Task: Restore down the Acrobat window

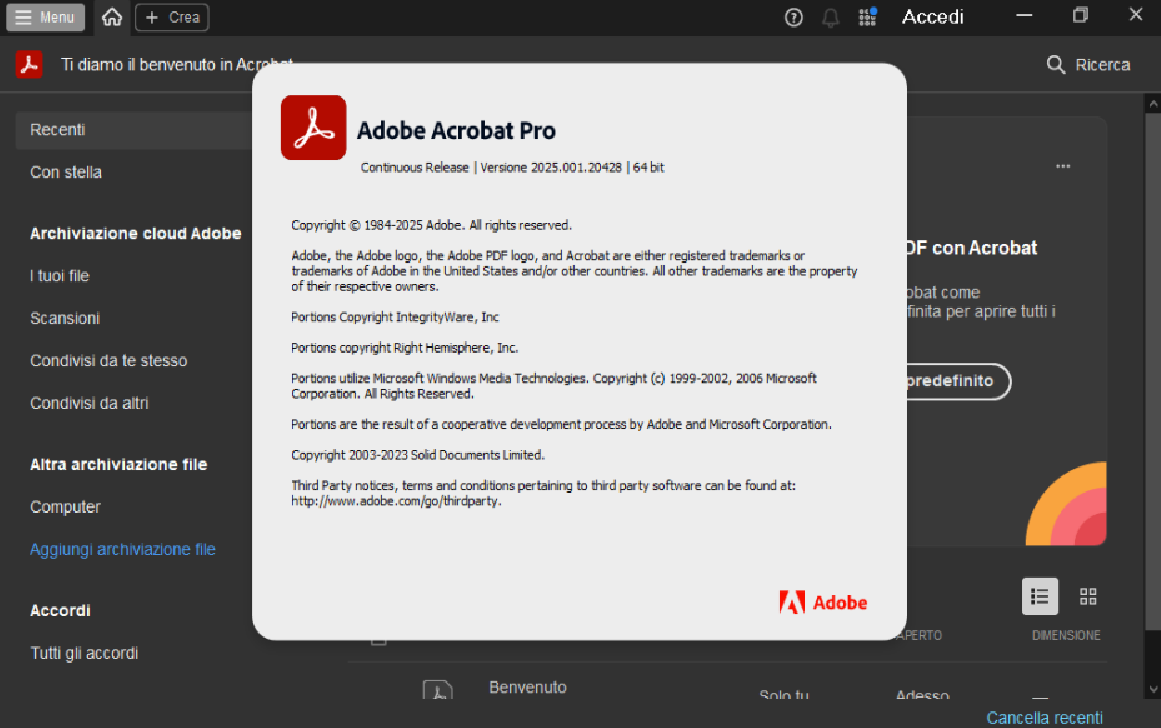Action: (x=1080, y=16)
